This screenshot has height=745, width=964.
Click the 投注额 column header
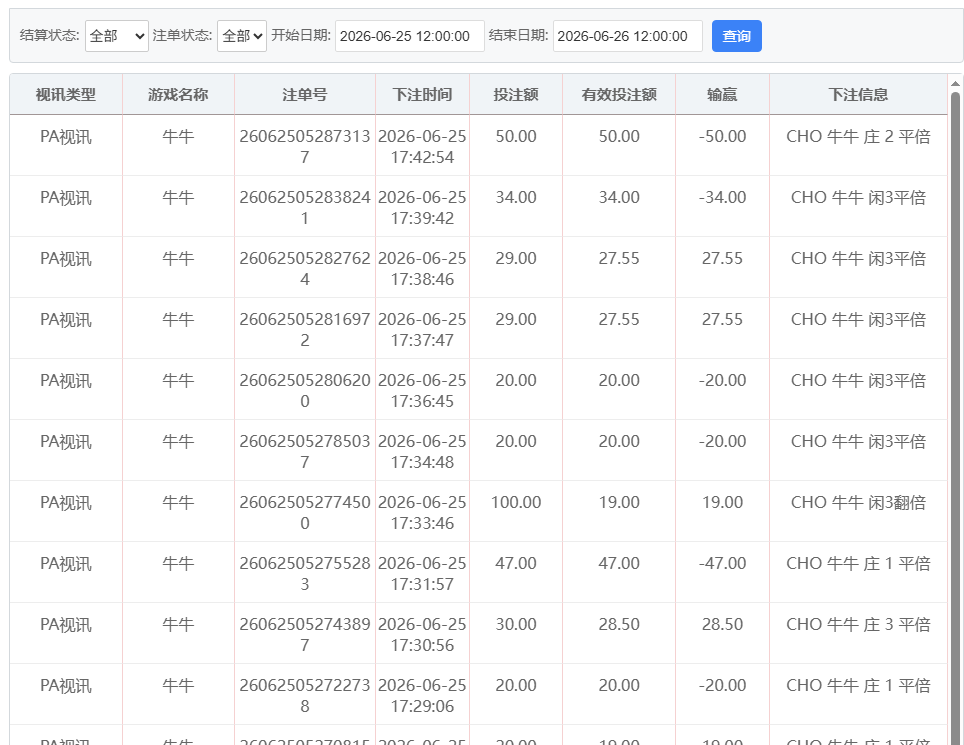coord(516,95)
